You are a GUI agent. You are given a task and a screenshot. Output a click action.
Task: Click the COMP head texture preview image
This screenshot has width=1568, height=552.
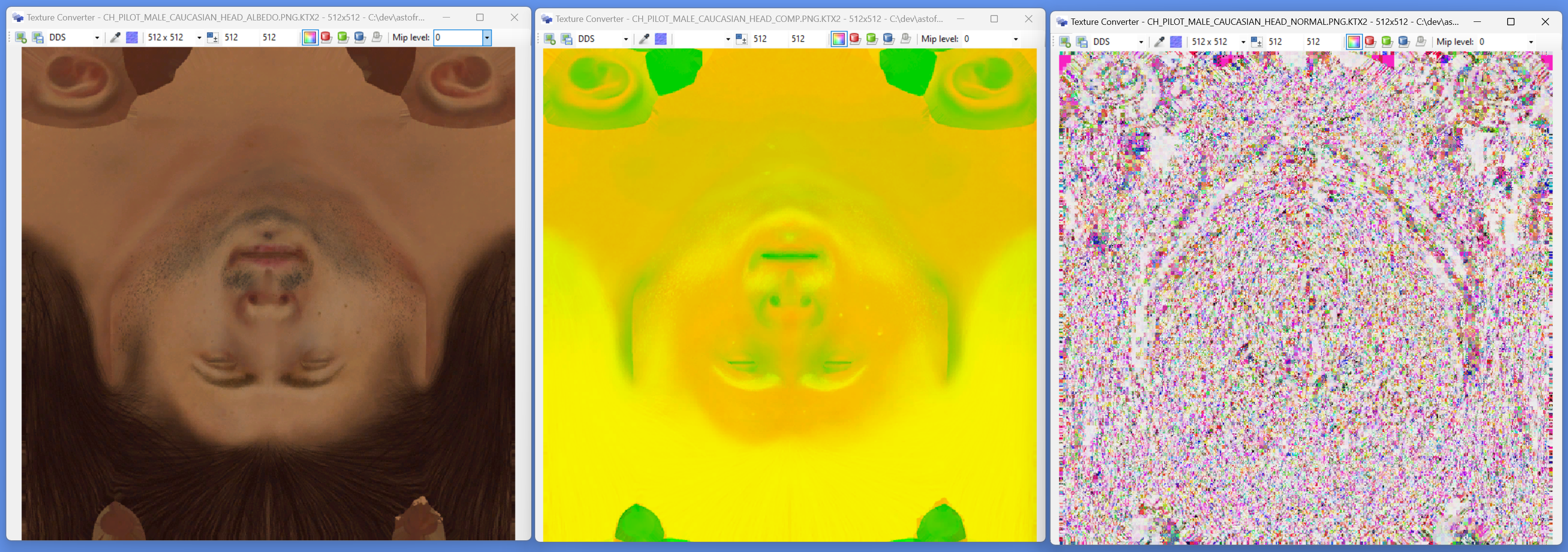[x=790, y=295]
